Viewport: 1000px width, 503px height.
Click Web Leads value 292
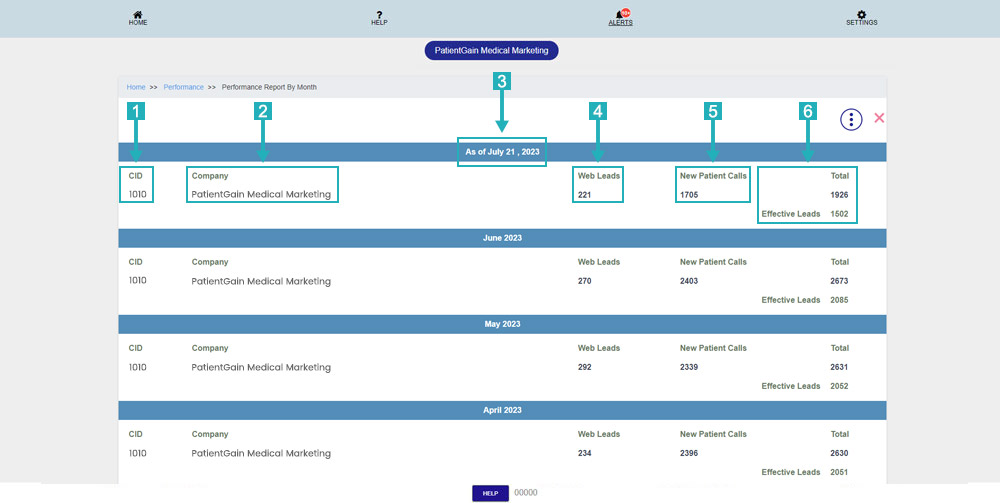[584, 367]
